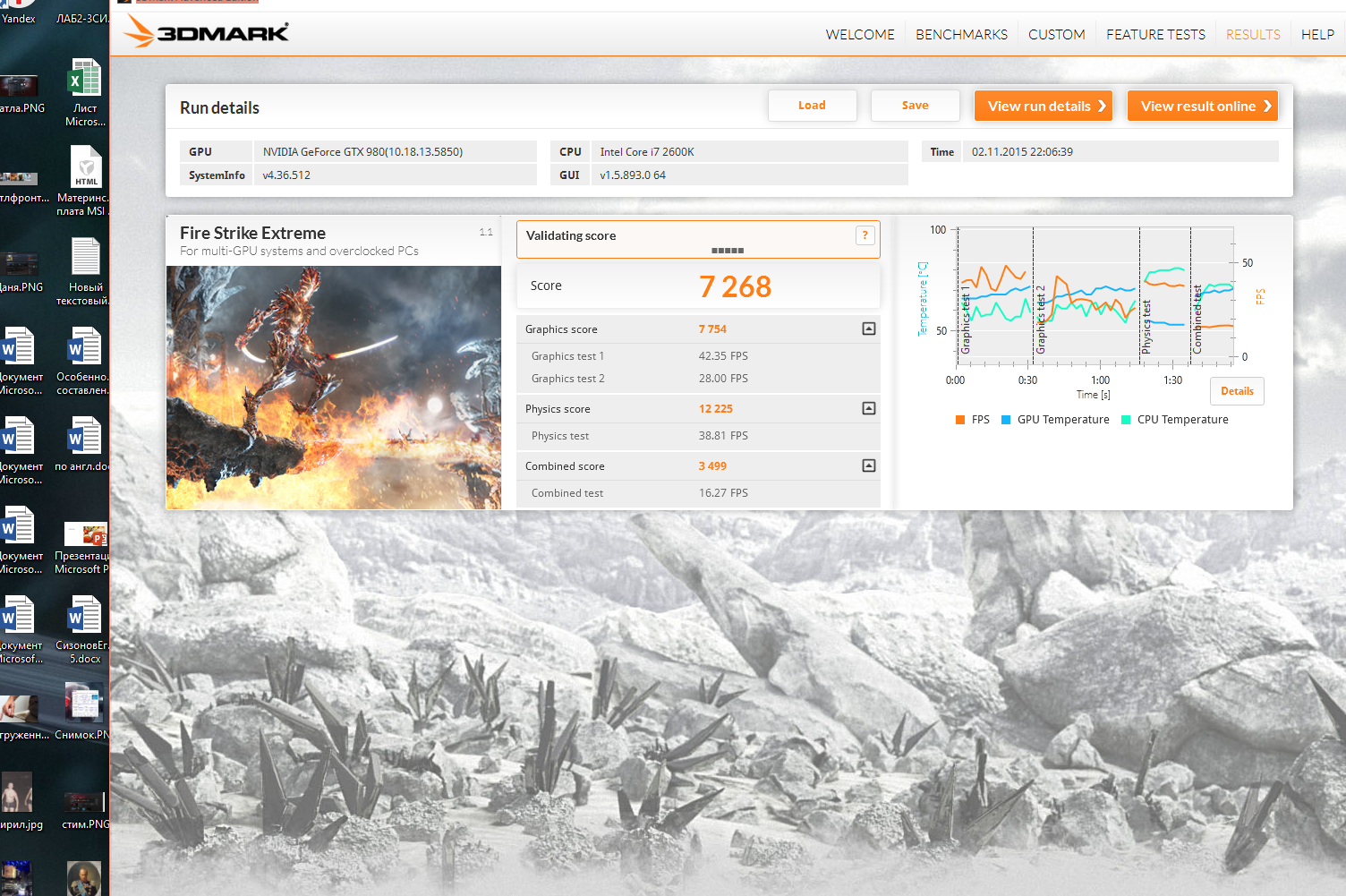Open the 'Даня.PNG' image icon
Viewport: 1346px width, 896px height.
pyautogui.click(x=20, y=271)
